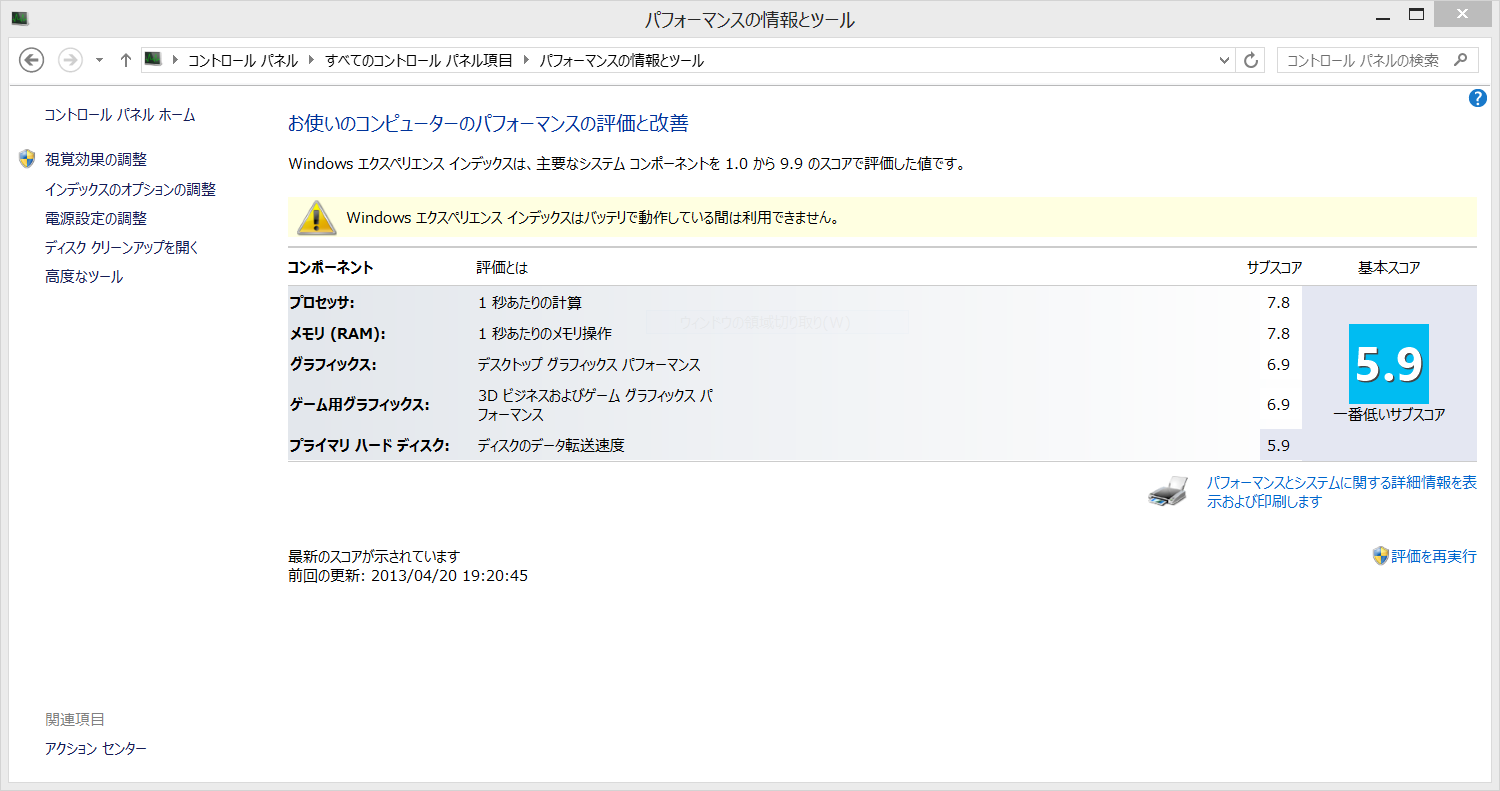
Task: Click the プロセッサ subscore 7.8
Action: tap(1278, 302)
